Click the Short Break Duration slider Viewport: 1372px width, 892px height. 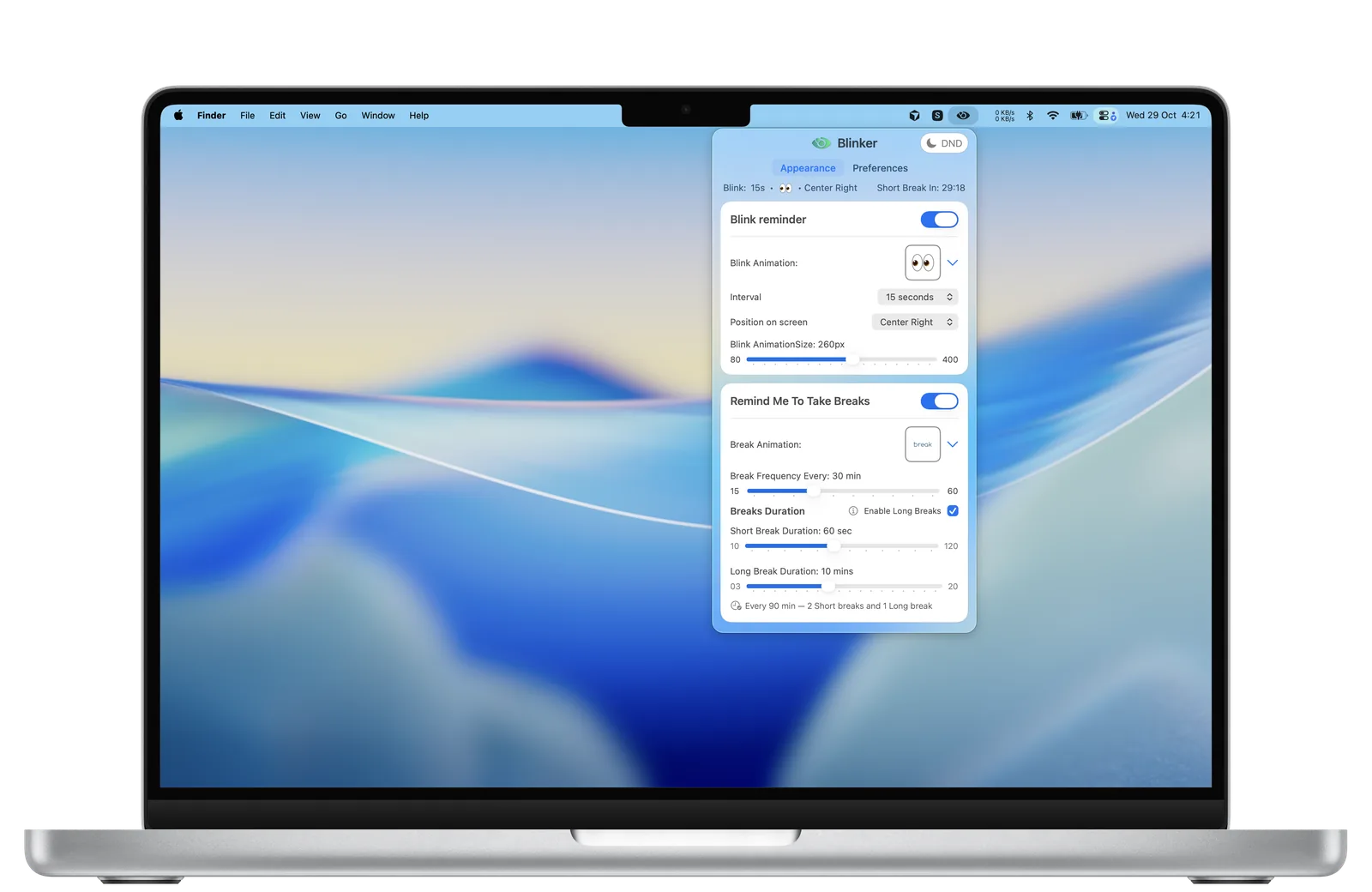tap(841, 546)
